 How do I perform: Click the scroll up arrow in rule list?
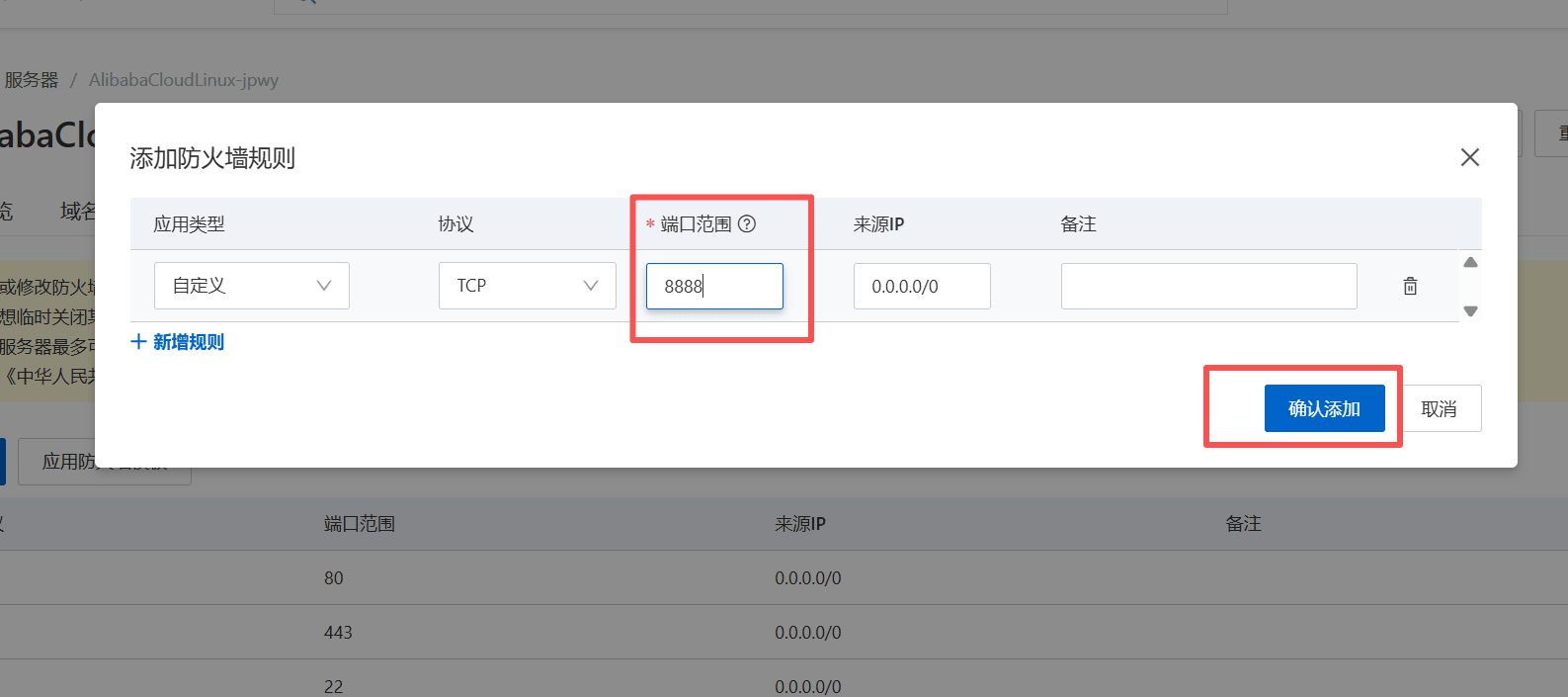point(1470,263)
